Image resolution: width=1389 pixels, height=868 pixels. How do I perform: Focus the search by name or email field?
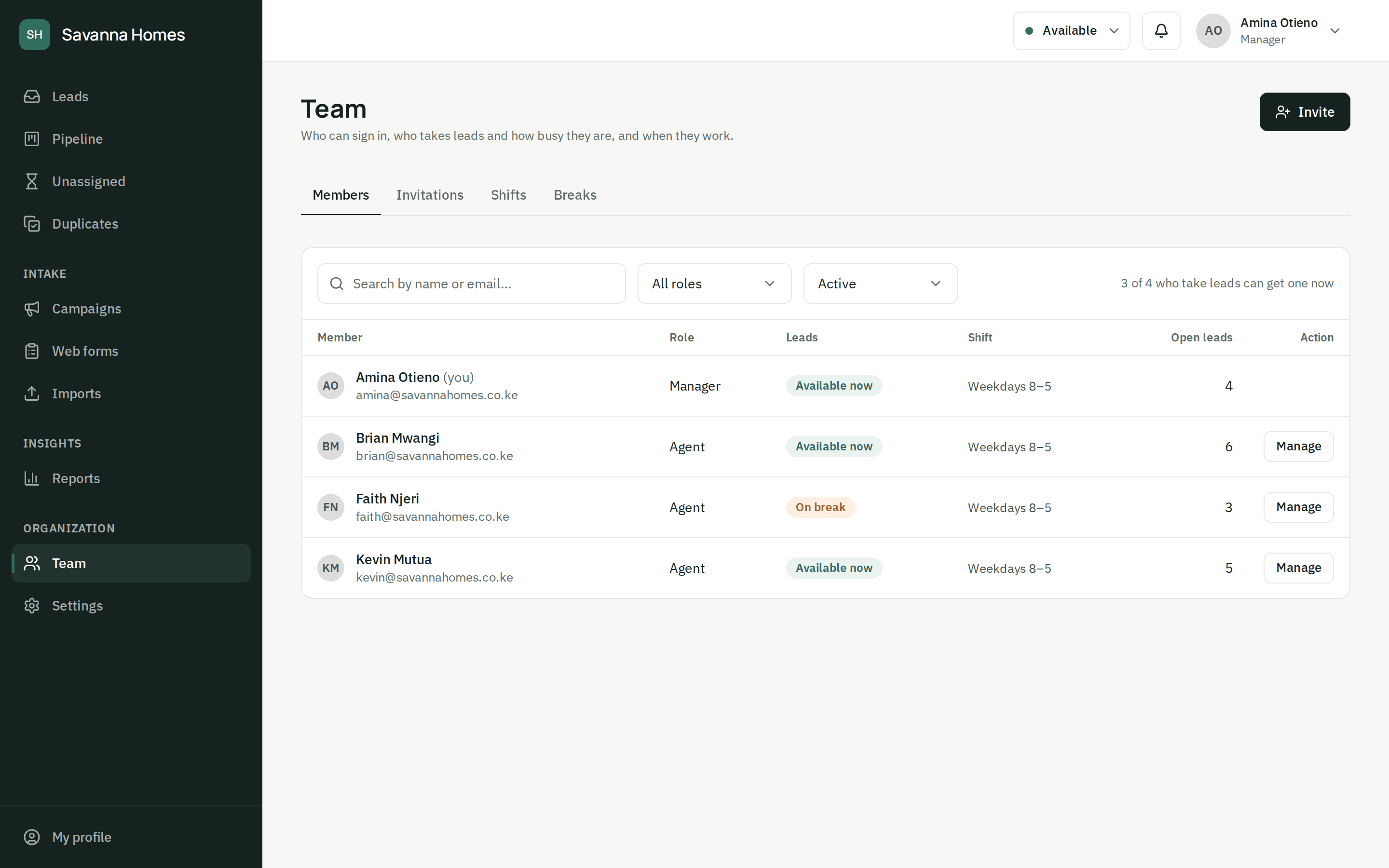point(471,284)
